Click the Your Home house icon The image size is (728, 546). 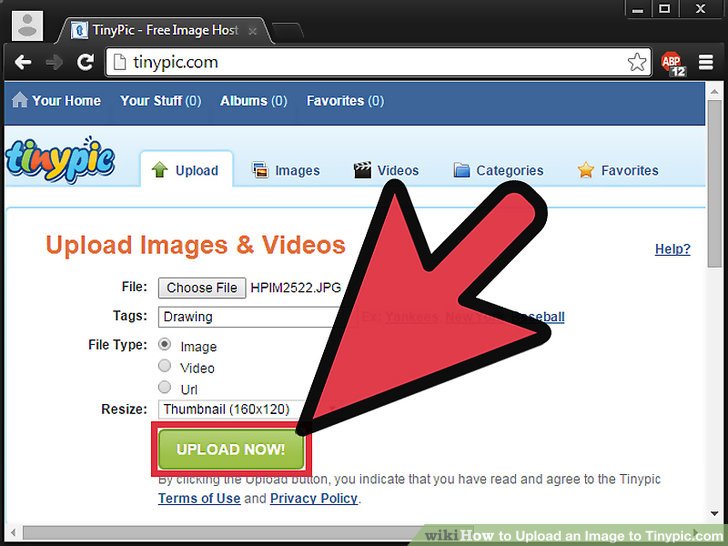(20, 100)
